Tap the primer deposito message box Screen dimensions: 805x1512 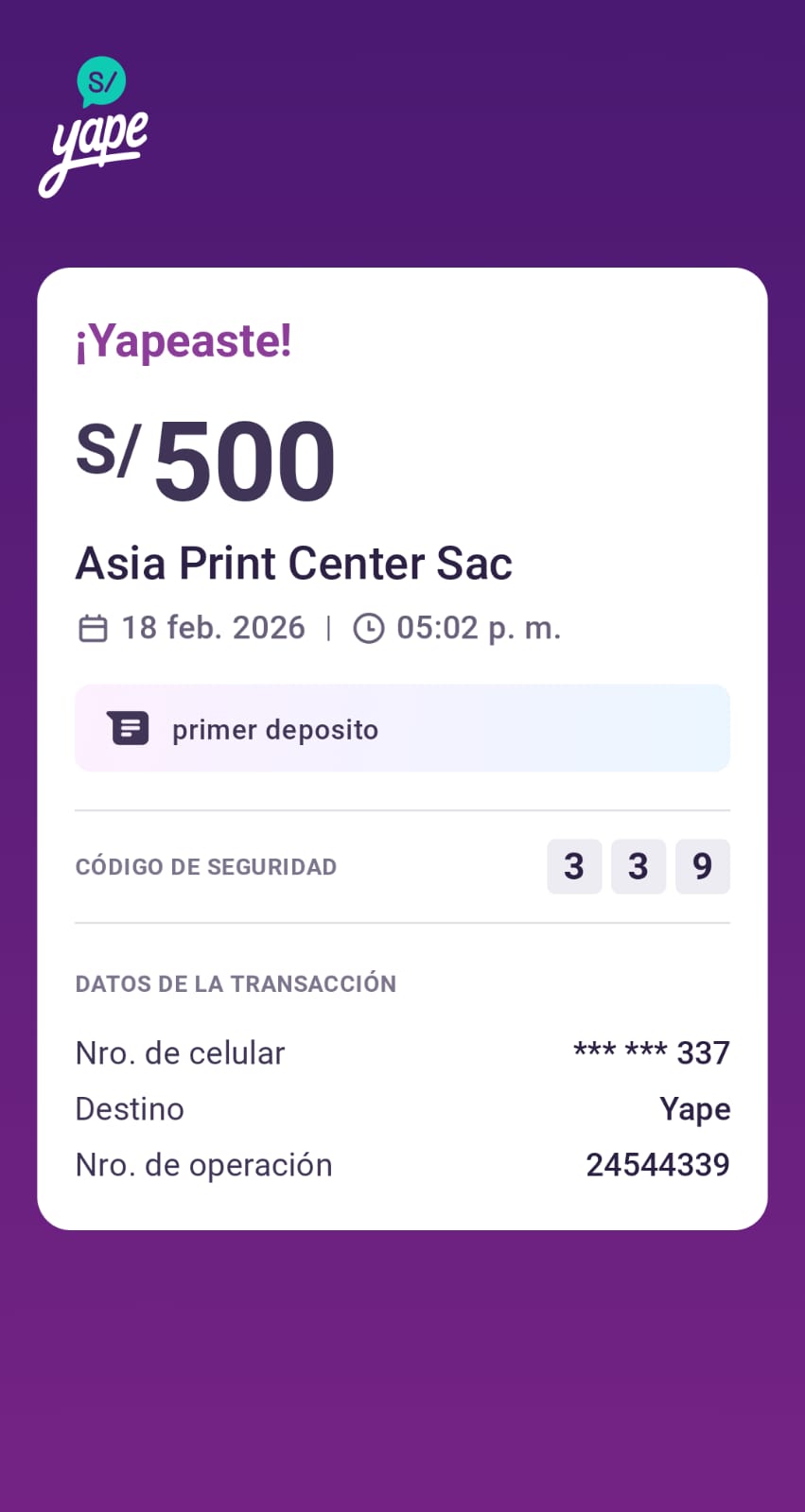(402, 728)
